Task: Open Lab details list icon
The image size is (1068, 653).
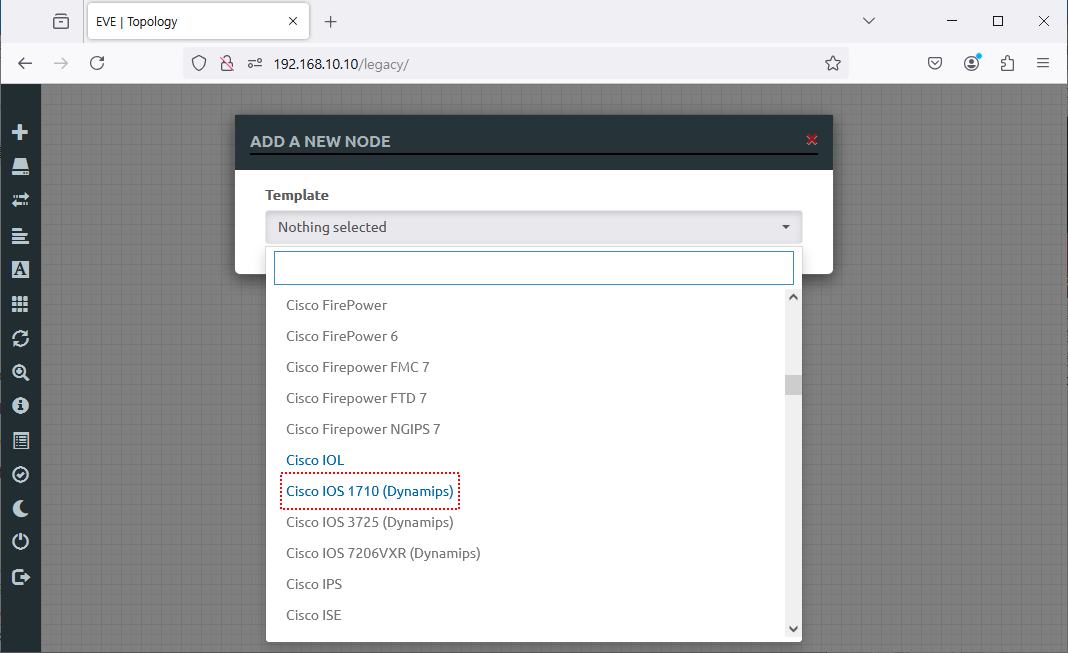Action: coord(20,441)
